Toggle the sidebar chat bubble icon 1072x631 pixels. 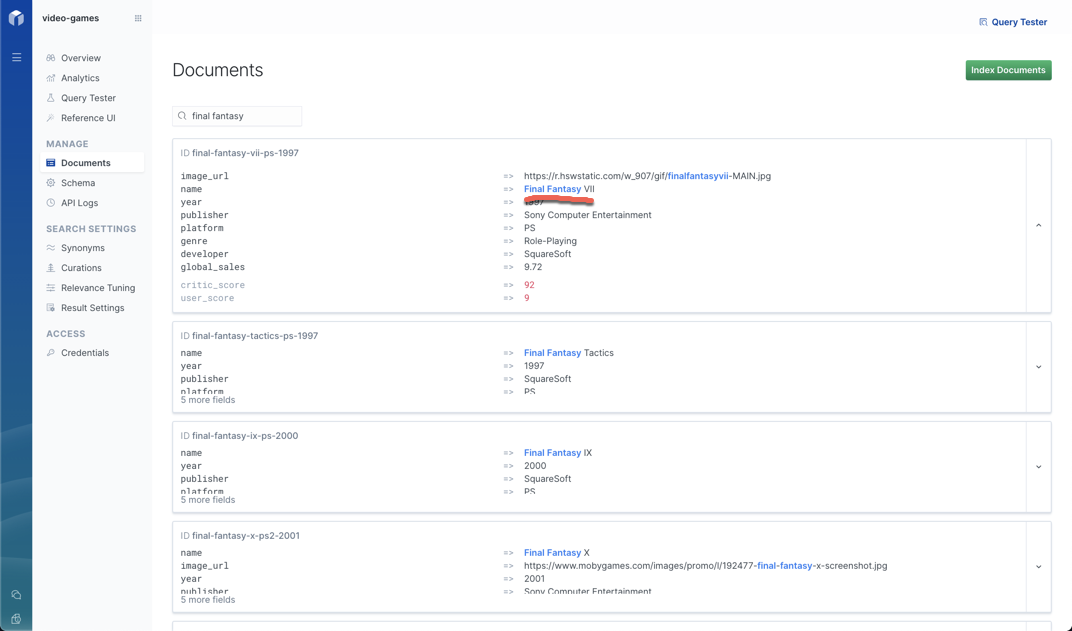[x=16, y=593]
